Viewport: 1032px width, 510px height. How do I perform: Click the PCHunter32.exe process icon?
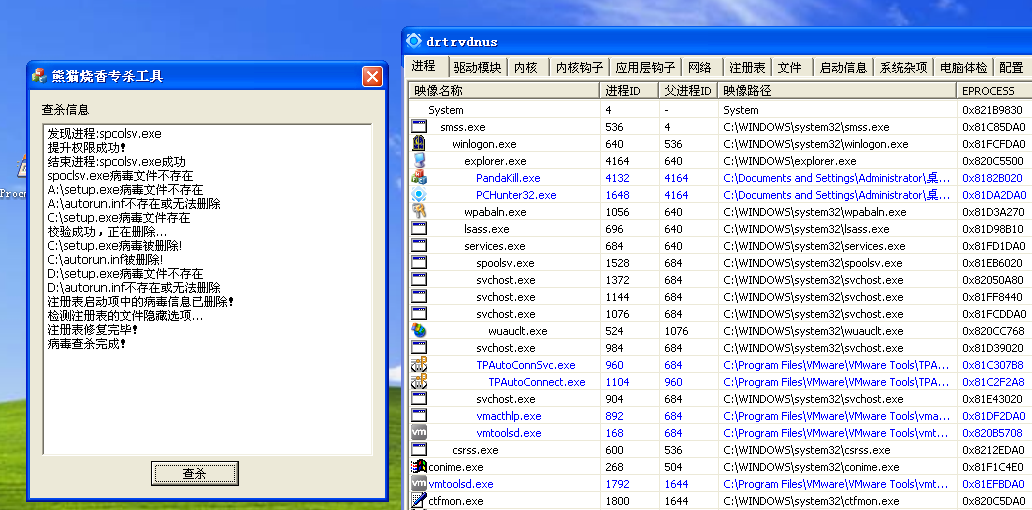tap(419, 195)
